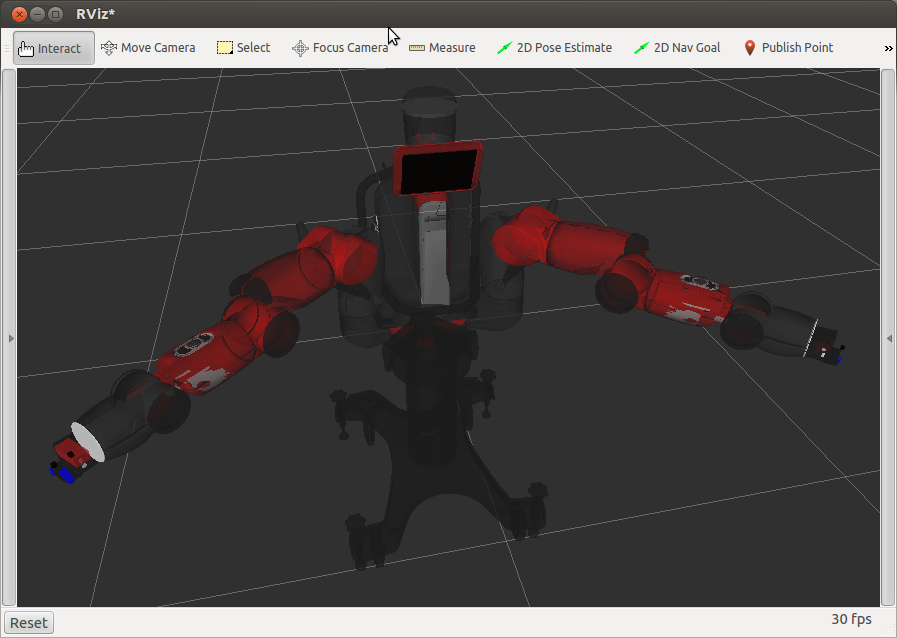The image size is (897, 638).
Task: Expand the toolbar overflow chevron
Action: tap(888, 48)
